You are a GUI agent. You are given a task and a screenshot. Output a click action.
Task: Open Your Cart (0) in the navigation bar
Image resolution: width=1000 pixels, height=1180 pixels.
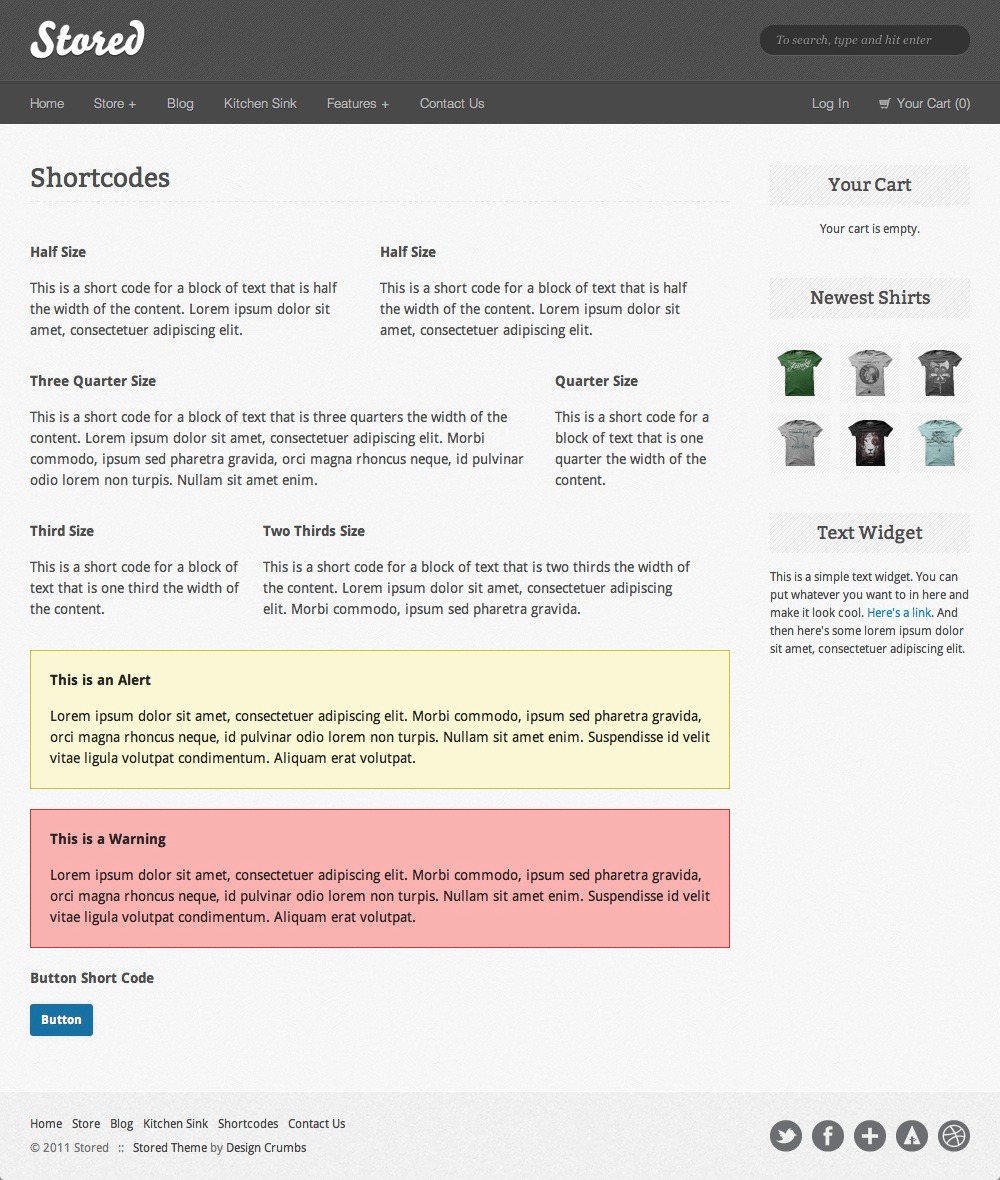click(x=924, y=103)
